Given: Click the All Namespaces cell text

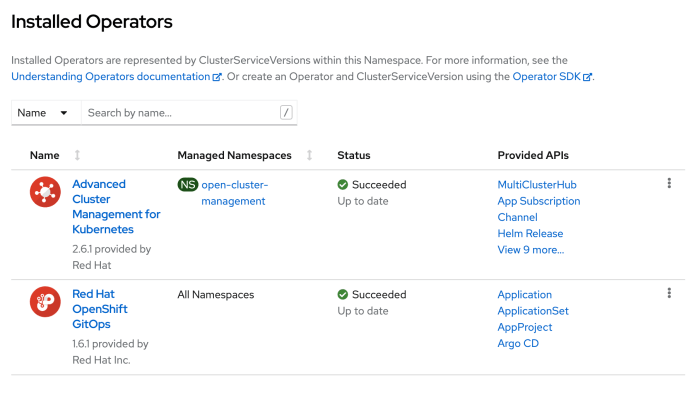Looking at the screenshot, I should [216, 294].
